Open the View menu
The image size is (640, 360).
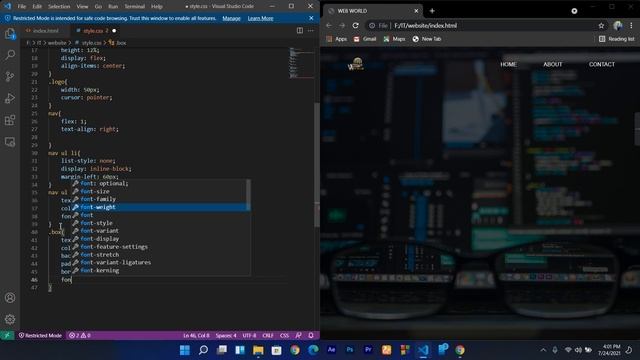pos(82,6)
